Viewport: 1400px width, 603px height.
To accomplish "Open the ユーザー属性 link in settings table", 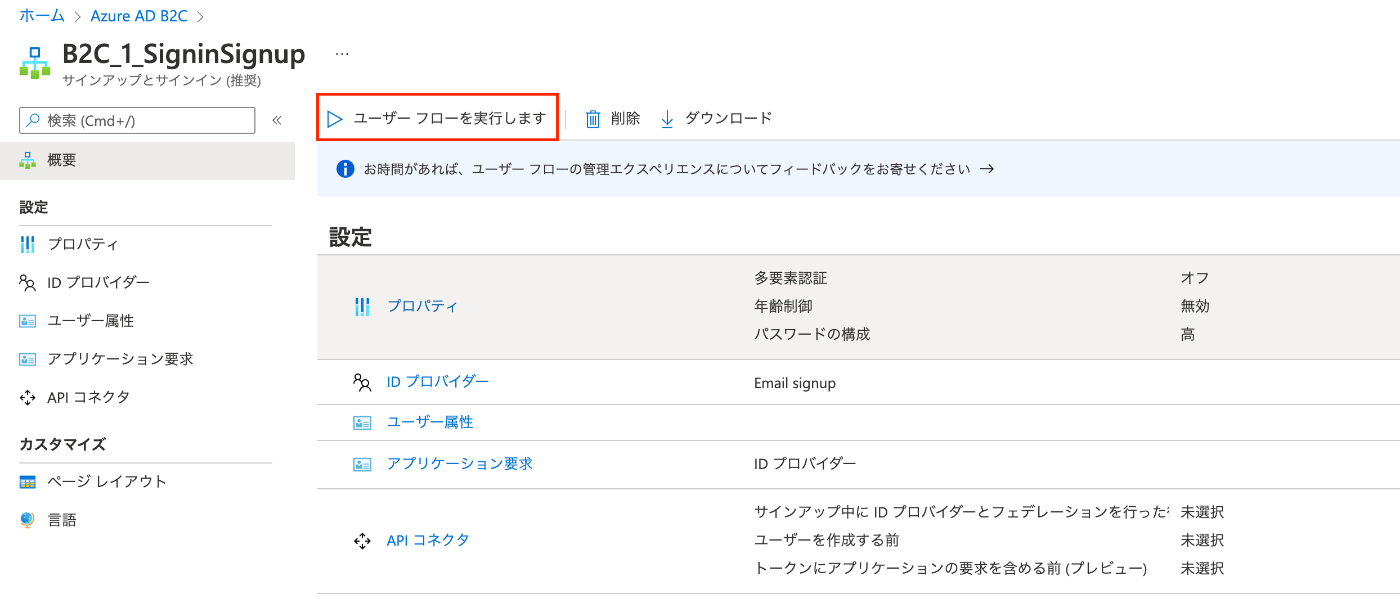I will pyautogui.click(x=430, y=423).
